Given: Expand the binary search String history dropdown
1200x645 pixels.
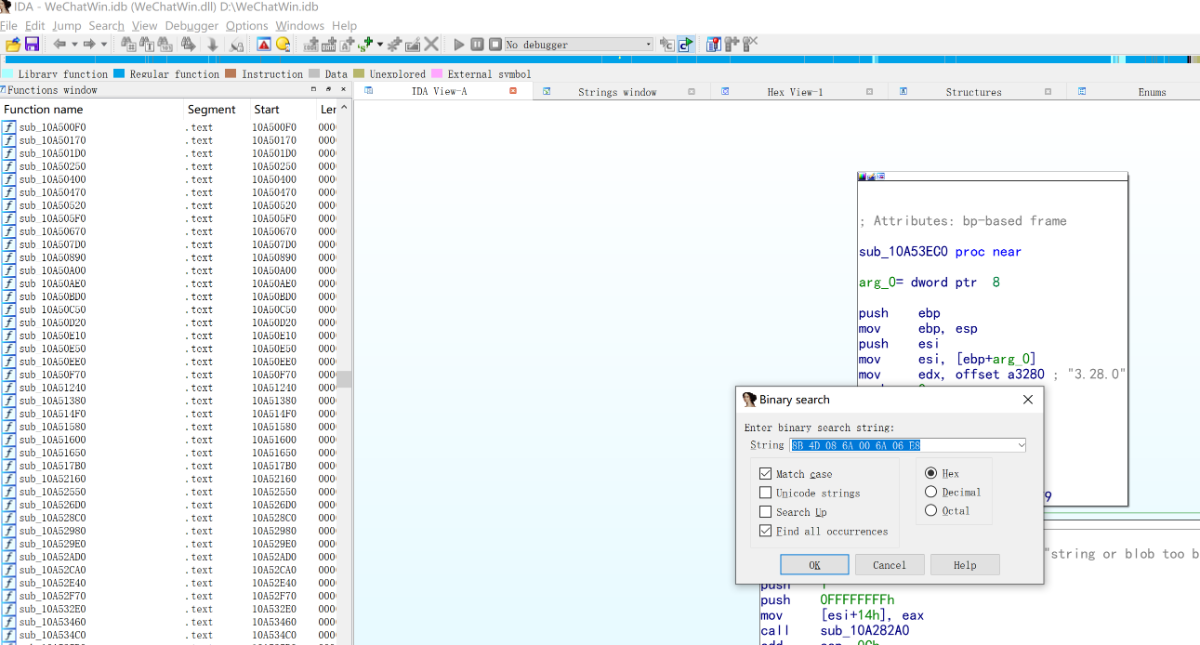Looking at the screenshot, I should point(1020,445).
